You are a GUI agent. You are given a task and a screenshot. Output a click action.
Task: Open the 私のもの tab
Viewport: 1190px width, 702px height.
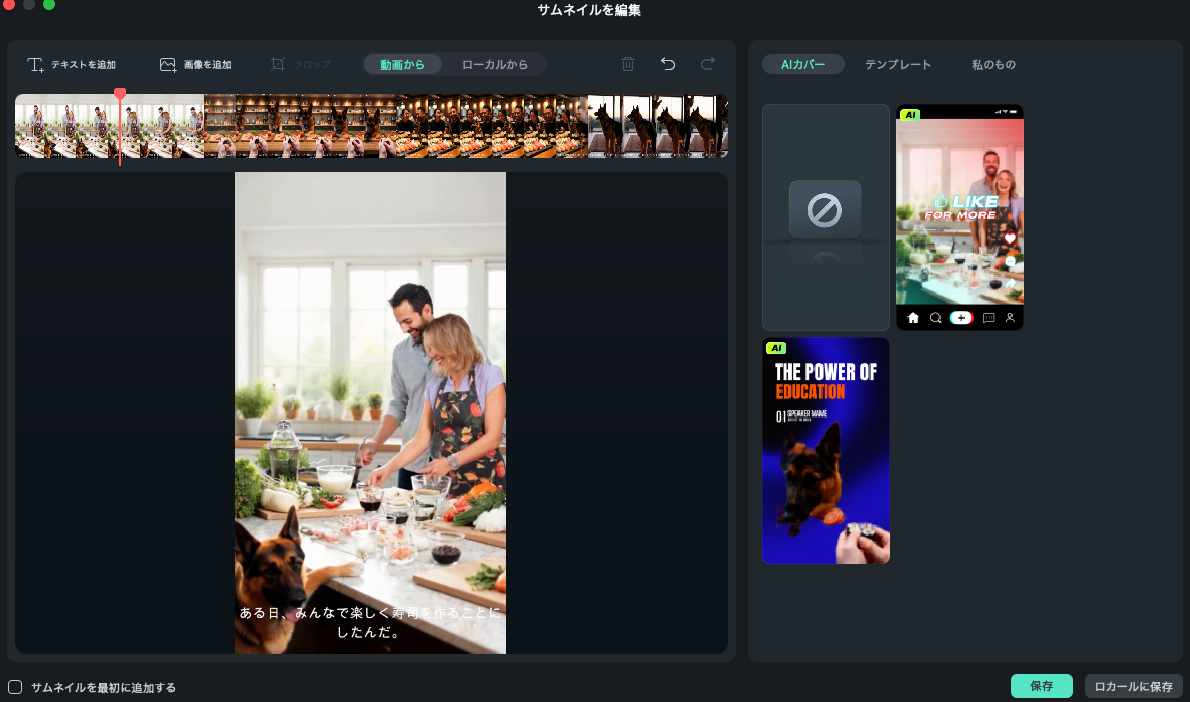[x=993, y=65]
